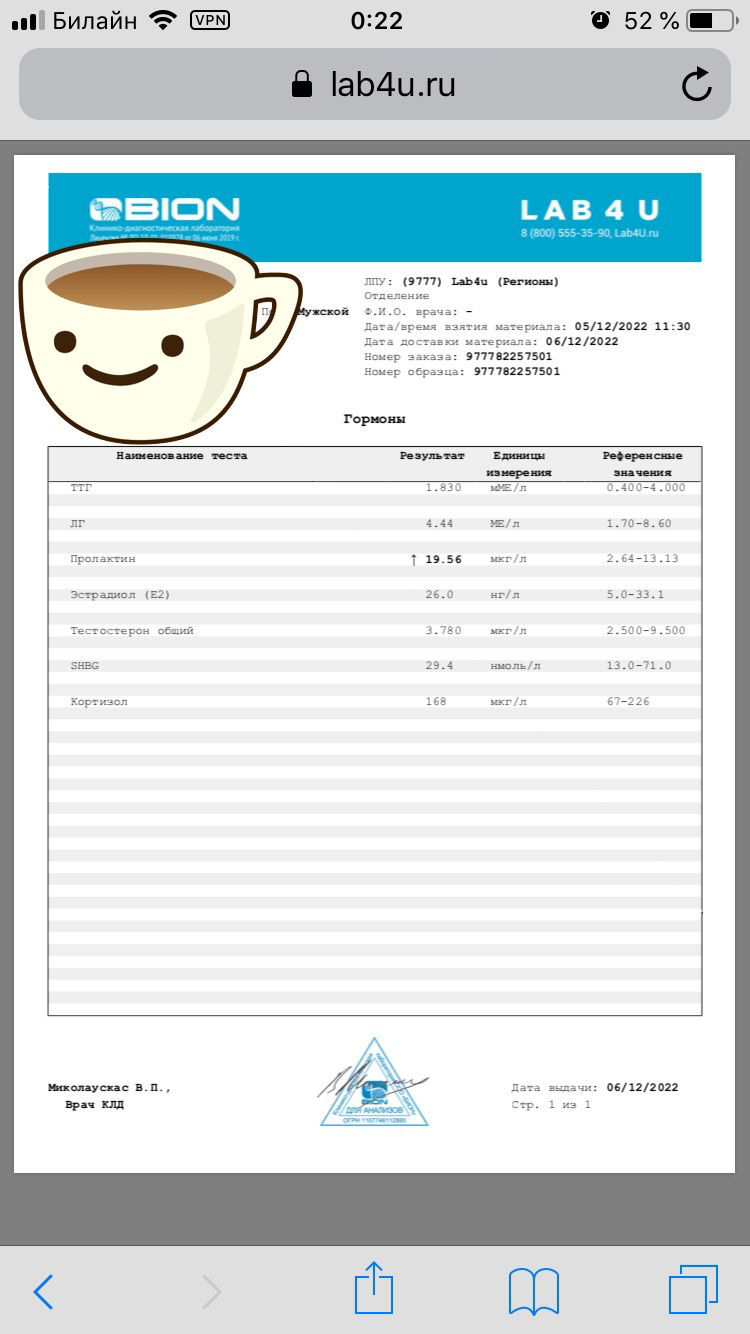Tap the LAB 4 U logo
750x1334 pixels.
coord(589,210)
